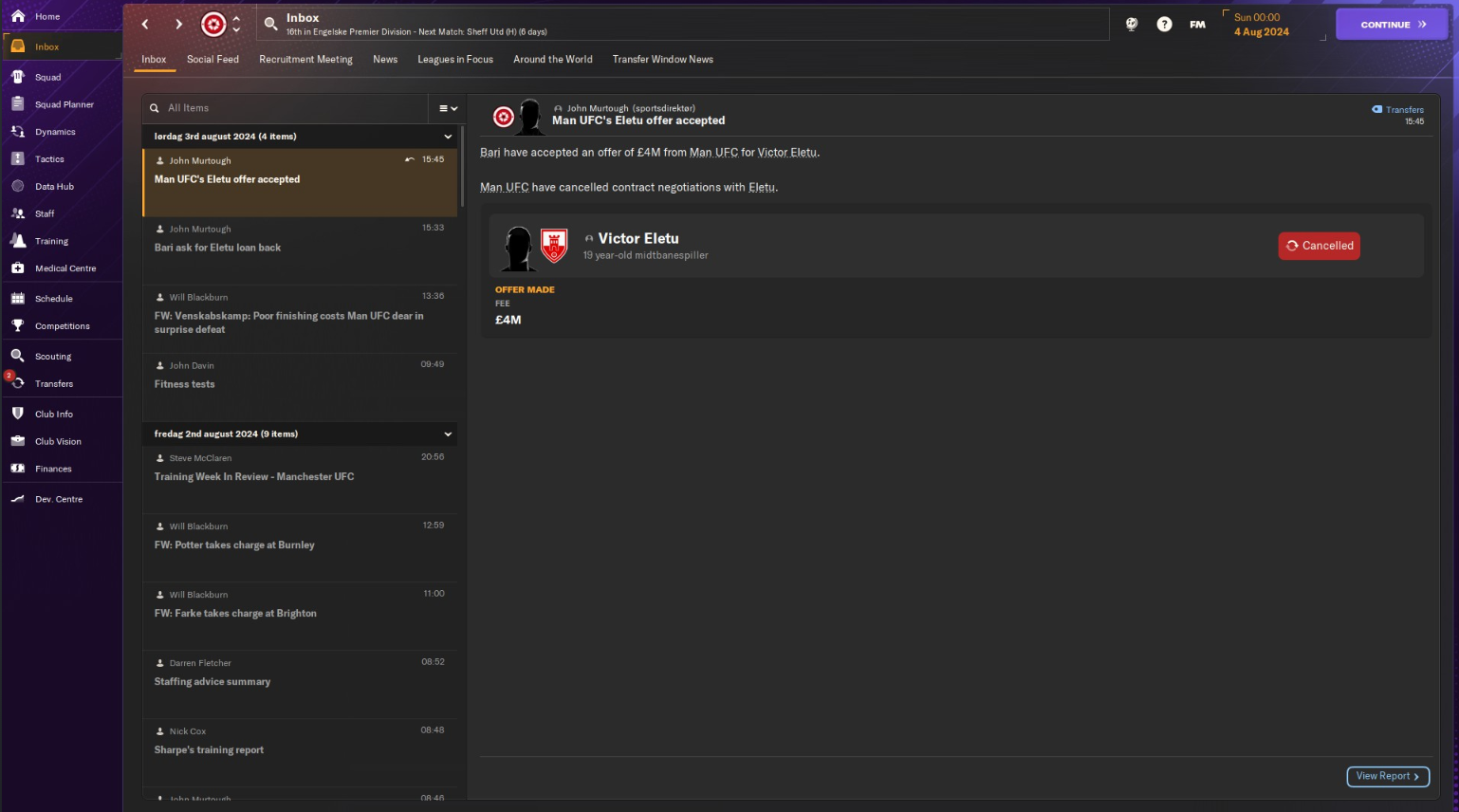The height and width of the screenshot is (812, 1459).
Task: Open Squad Planner clipboard icon
Action: pos(17,104)
